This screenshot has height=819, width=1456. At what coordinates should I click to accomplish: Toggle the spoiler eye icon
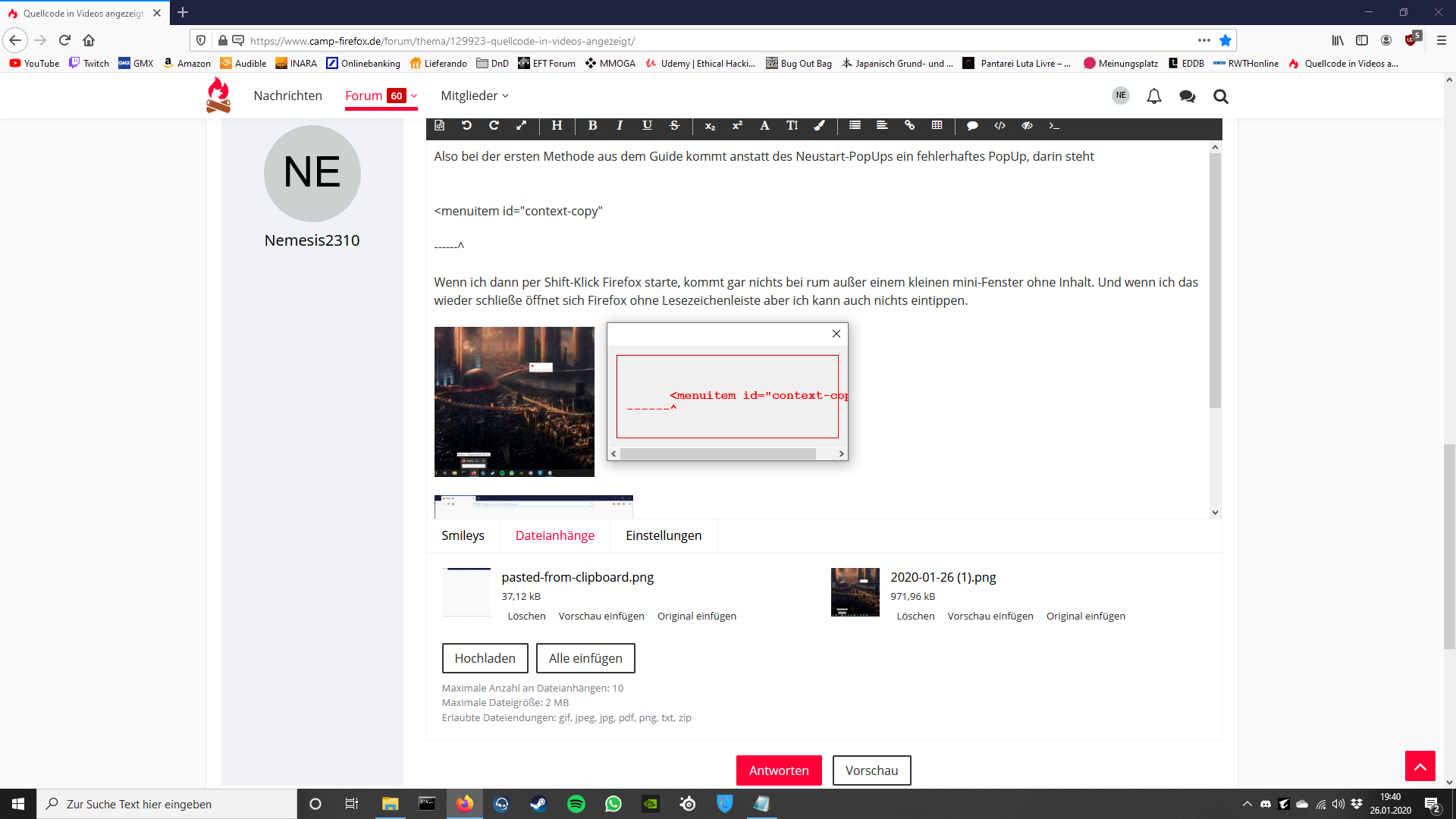(x=1027, y=126)
